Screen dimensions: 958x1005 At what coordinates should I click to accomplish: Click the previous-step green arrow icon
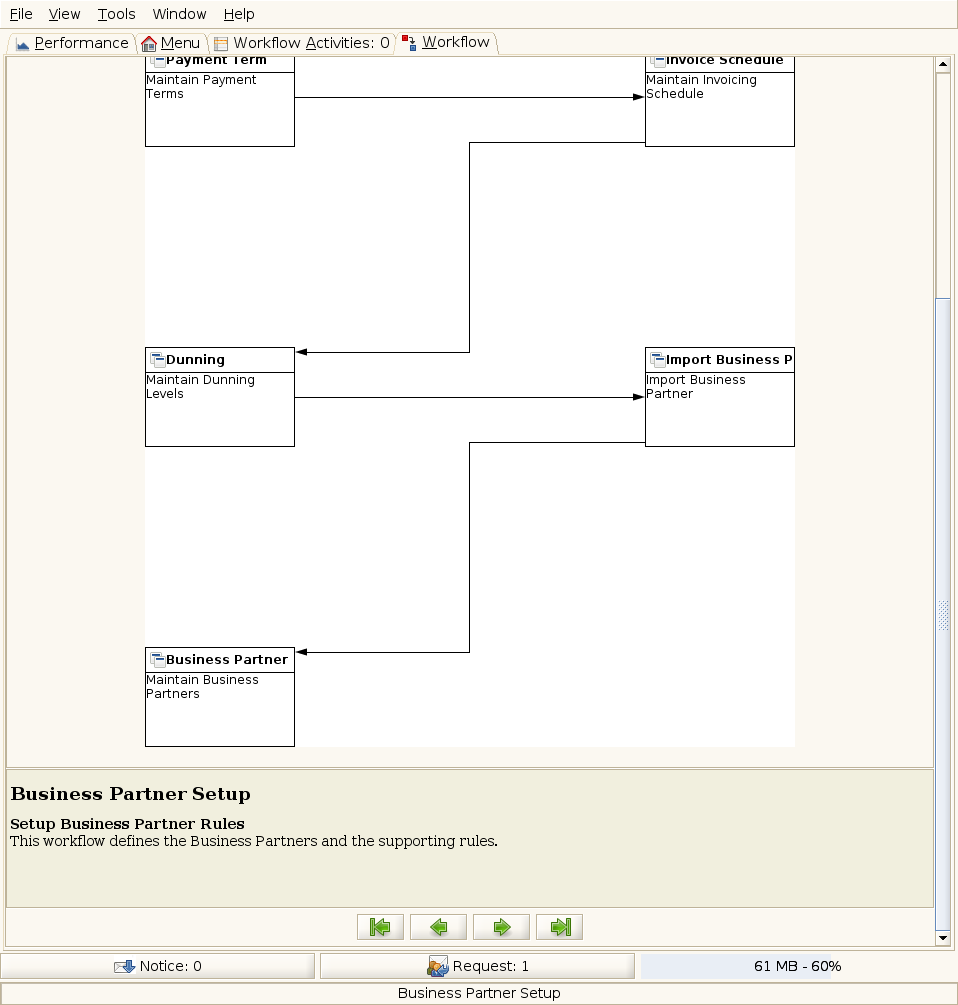(x=439, y=927)
